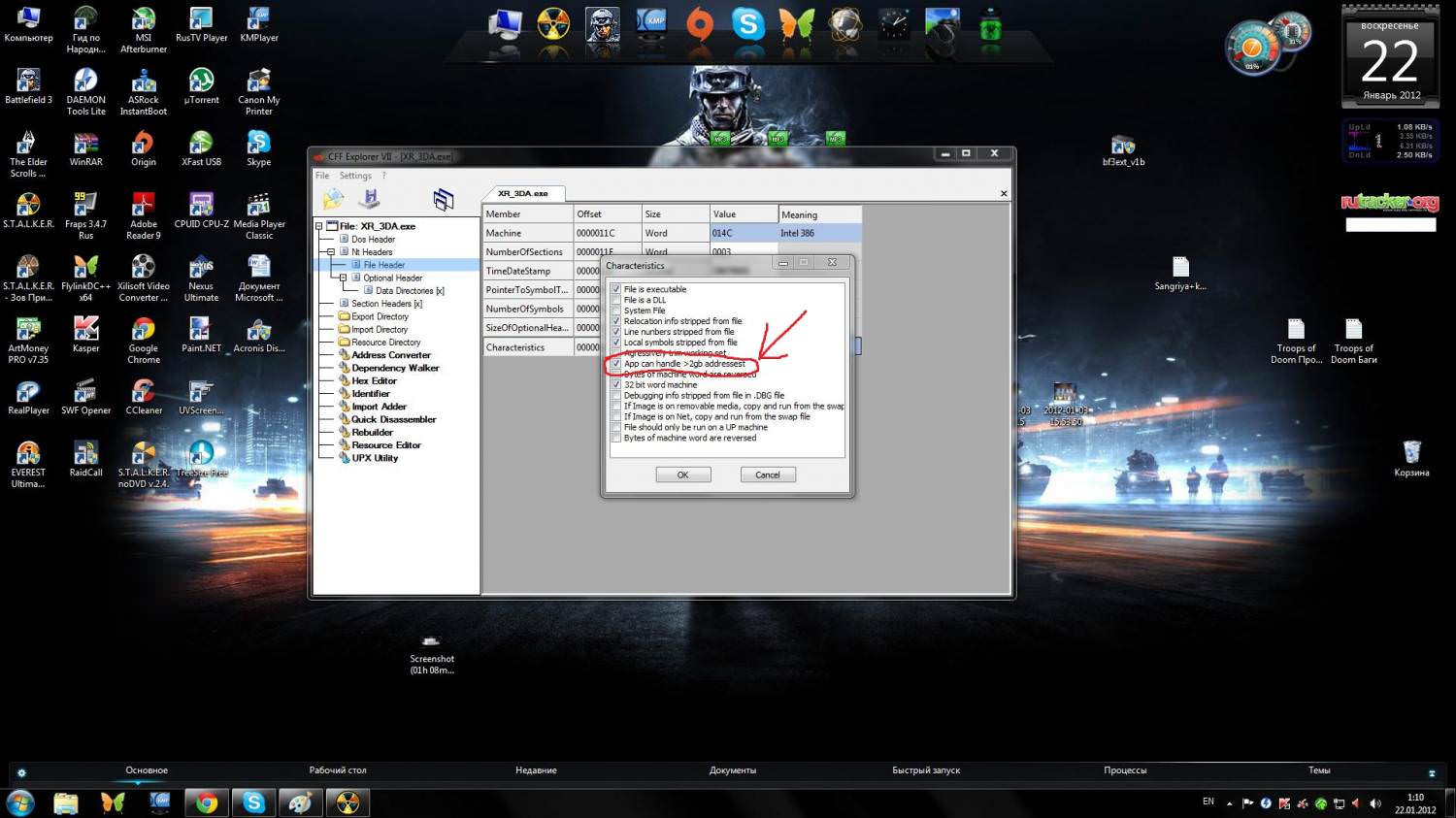1456x818 pixels.
Task: Select the TreeSize Free desktop icon
Action: (x=201, y=460)
